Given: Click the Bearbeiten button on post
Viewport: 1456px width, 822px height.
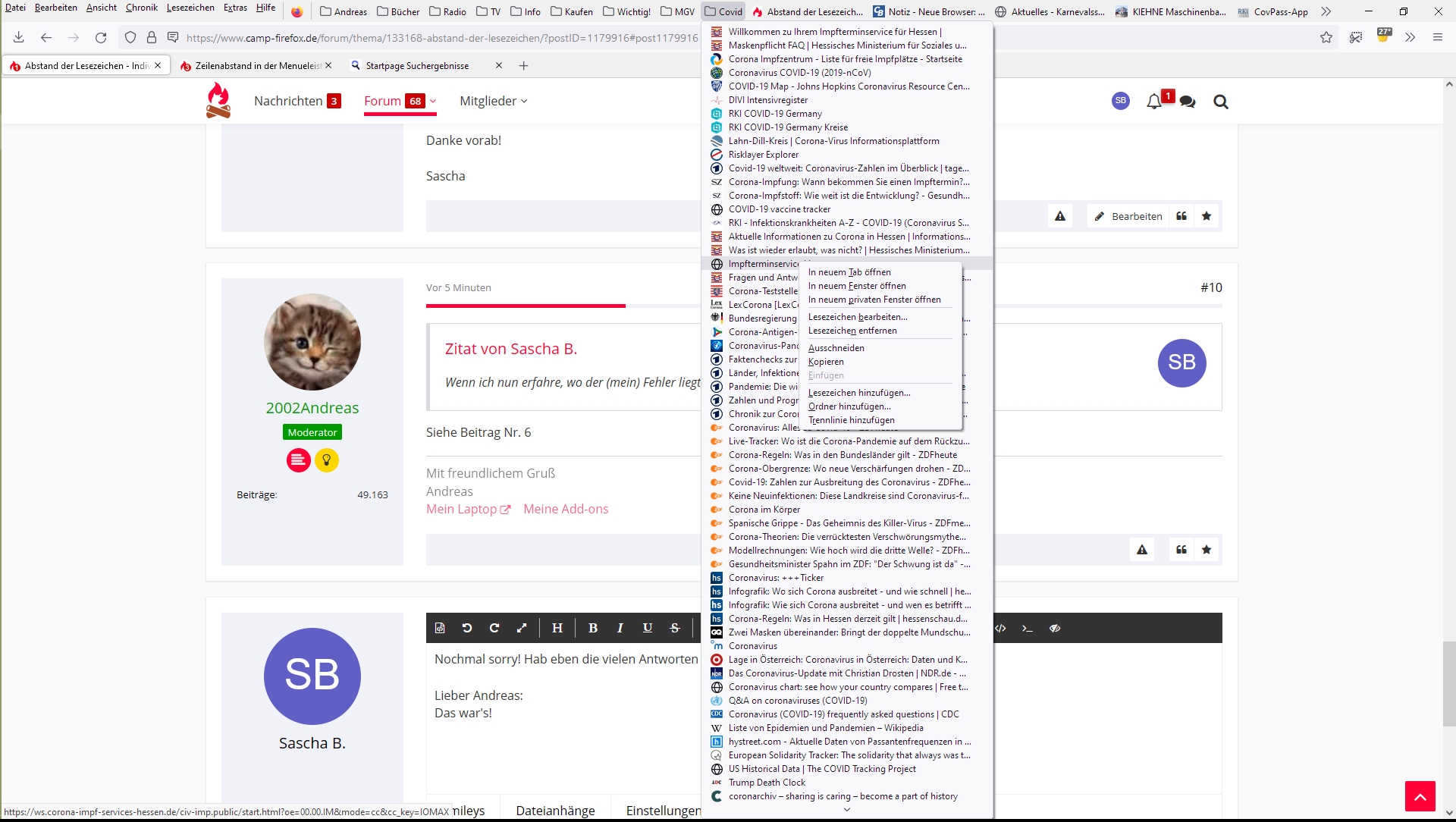Looking at the screenshot, I should 1128,216.
